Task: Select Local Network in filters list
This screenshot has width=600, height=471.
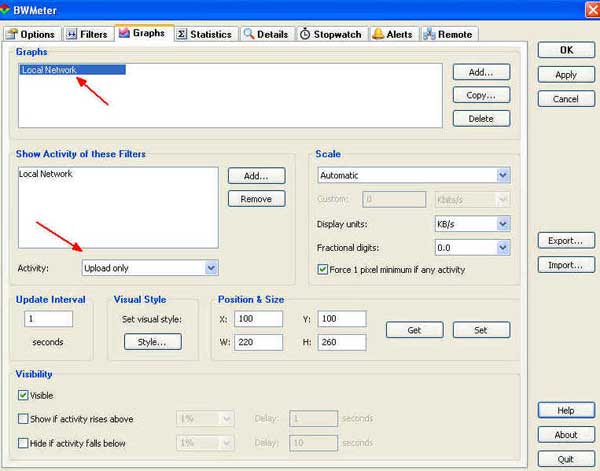Action: [x=46, y=174]
